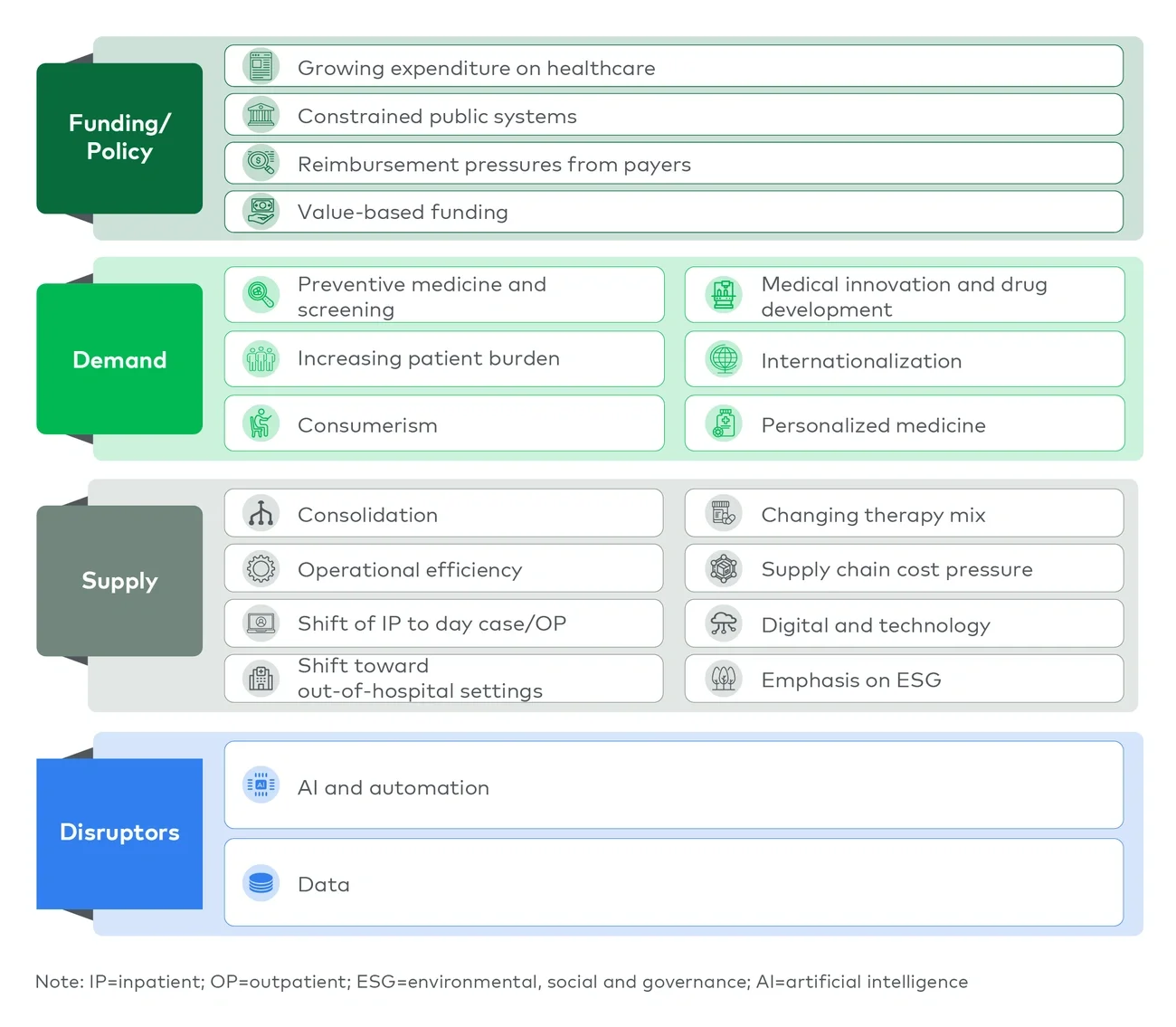Click the database stack icon for Data
Viewport: 1176px width, 1027px height.
point(261,882)
